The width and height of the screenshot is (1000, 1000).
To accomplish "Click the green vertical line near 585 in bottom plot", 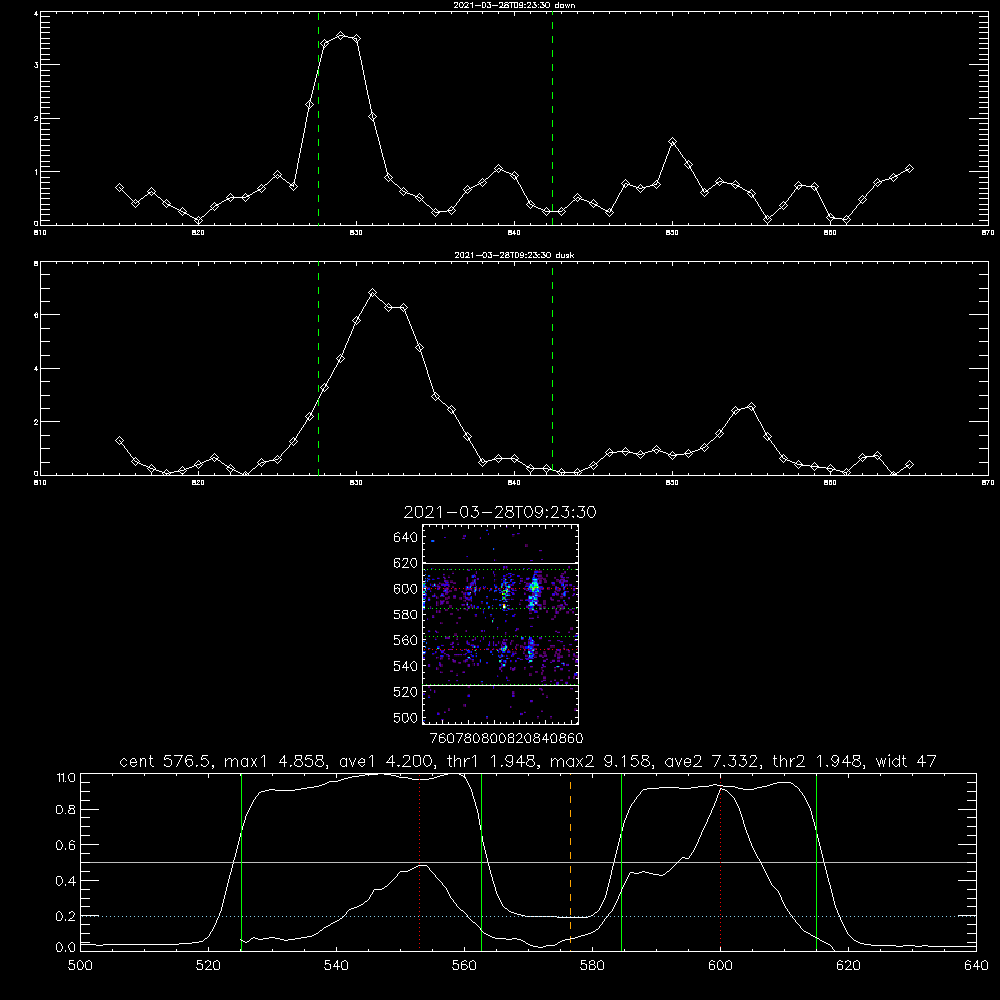I will 621,862.
